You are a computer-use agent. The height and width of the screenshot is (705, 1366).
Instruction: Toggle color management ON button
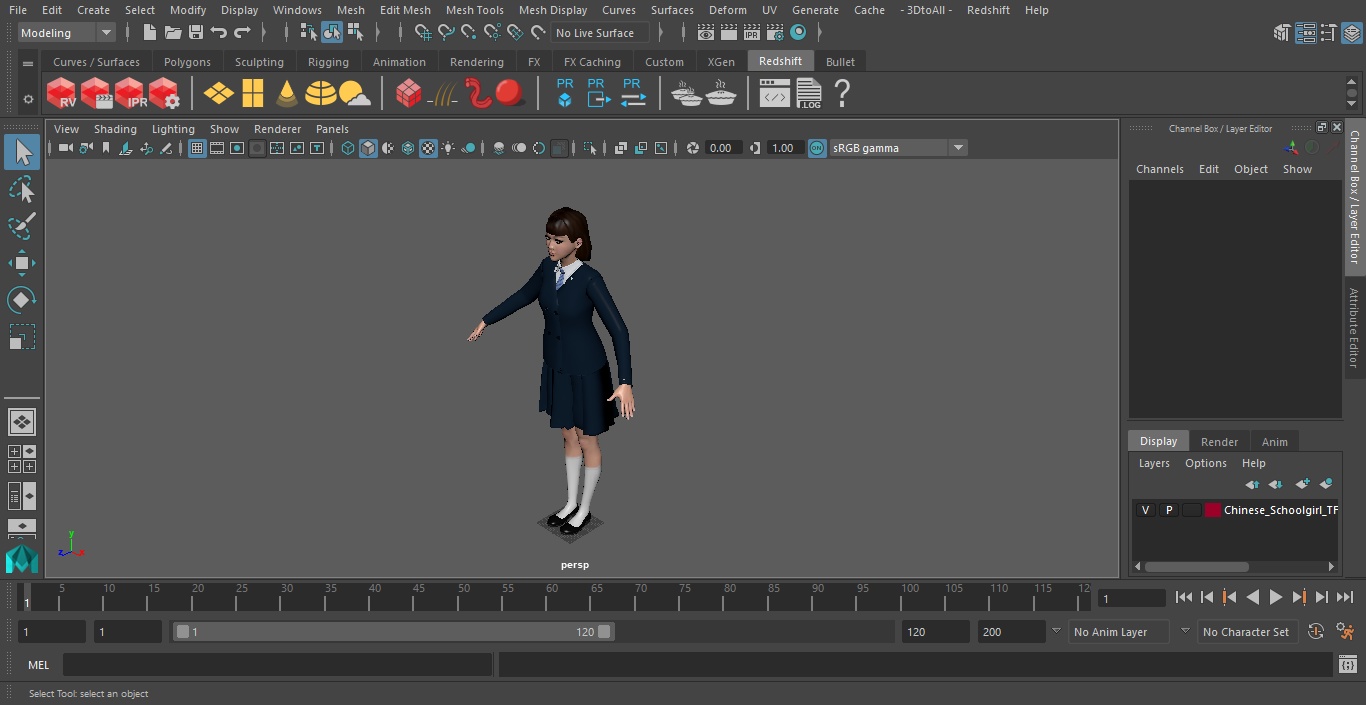[817, 148]
